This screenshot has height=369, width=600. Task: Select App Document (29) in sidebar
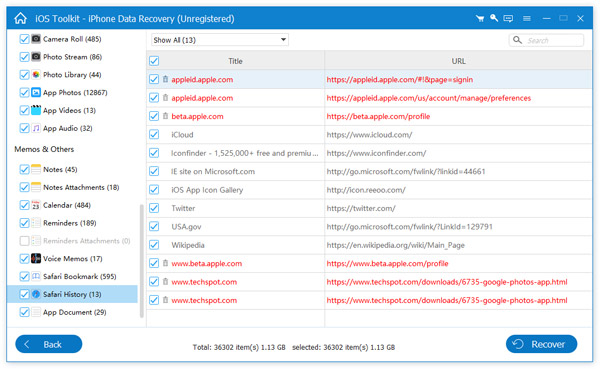point(75,312)
